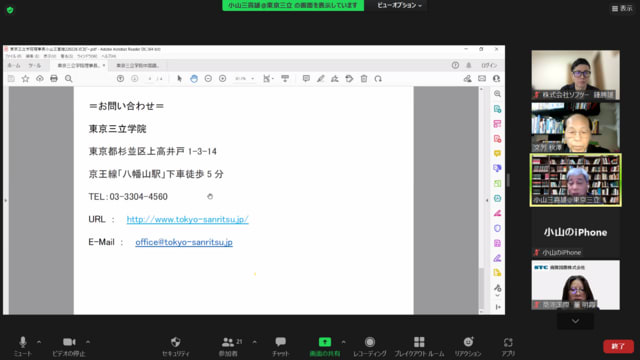Image resolution: width=640 pixels, height=360 pixels.
Task: Click the green screen-sharing notification banner
Action: (x=293, y=5)
